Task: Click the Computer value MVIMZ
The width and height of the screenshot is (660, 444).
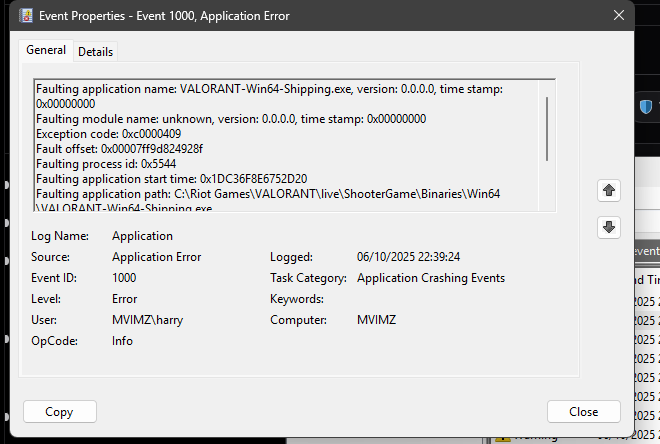Action: pos(376,320)
